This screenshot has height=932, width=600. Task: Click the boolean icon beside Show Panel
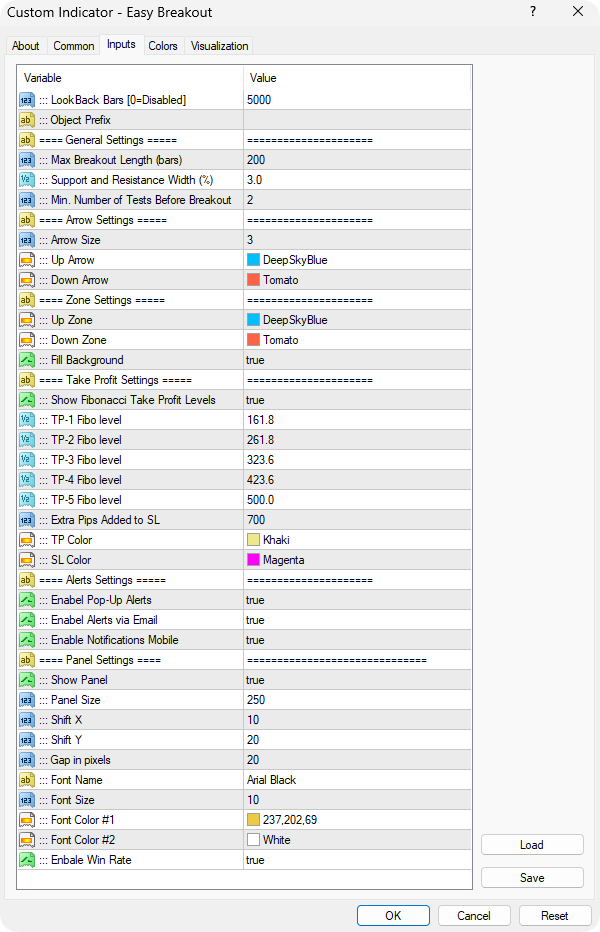[27, 680]
